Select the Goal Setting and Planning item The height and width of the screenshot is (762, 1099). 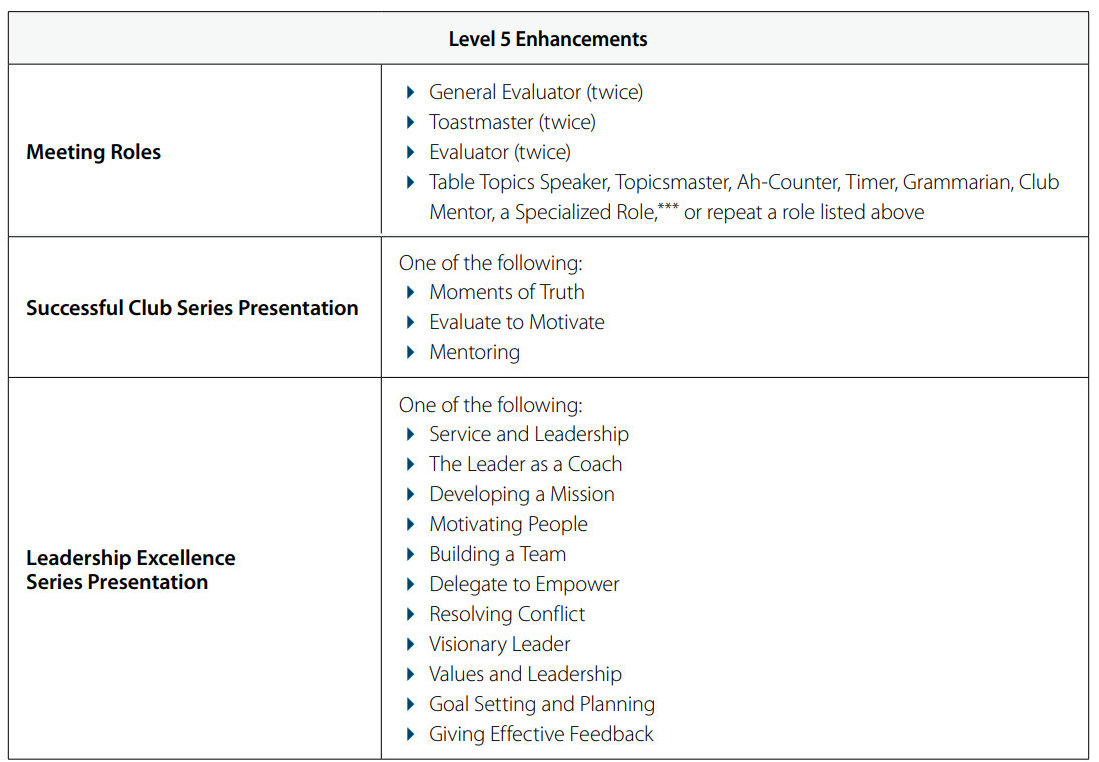542,704
